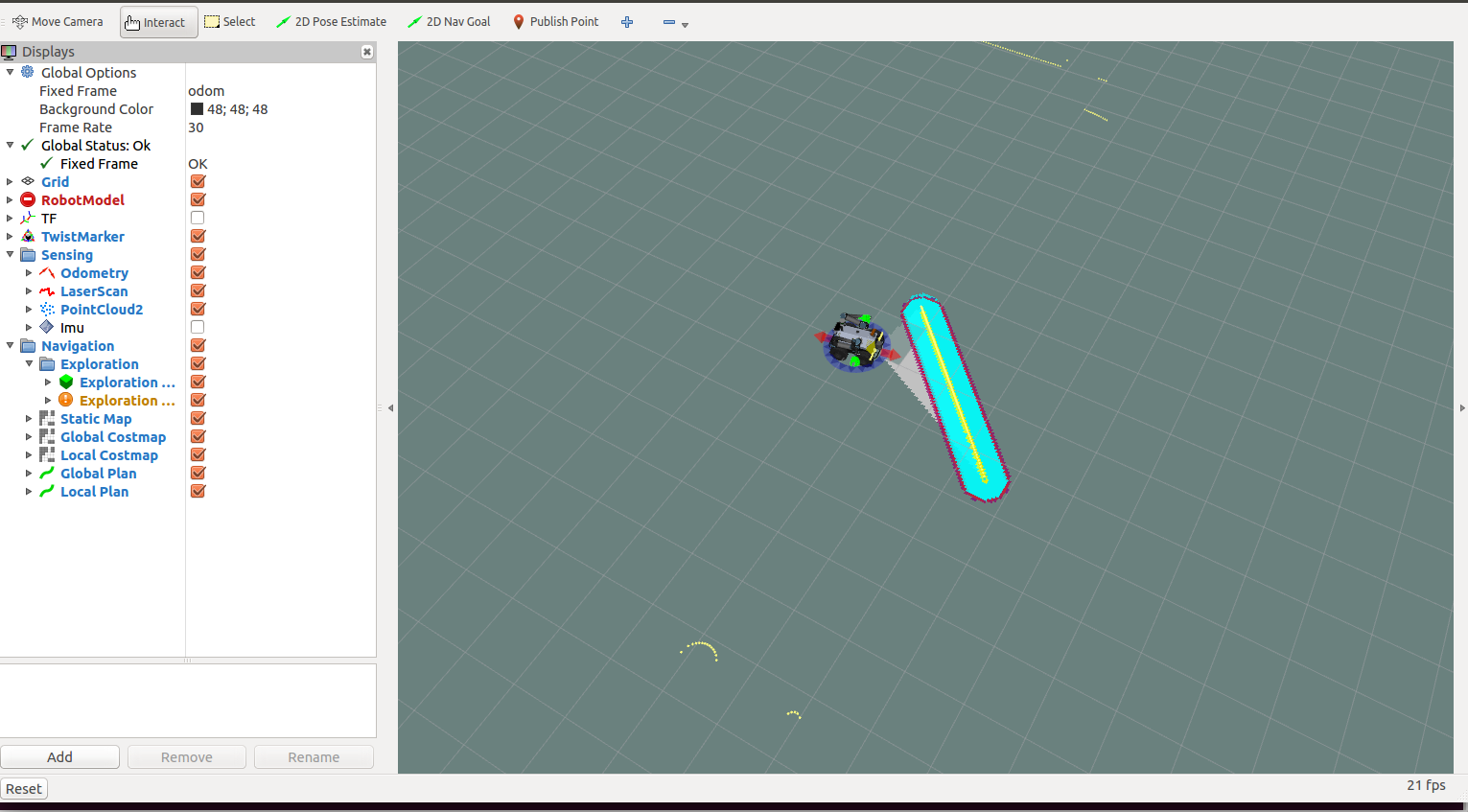Screen dimensions: 1468x812
Task: Disable the Grid display checkbox
Action: (198, 181)
